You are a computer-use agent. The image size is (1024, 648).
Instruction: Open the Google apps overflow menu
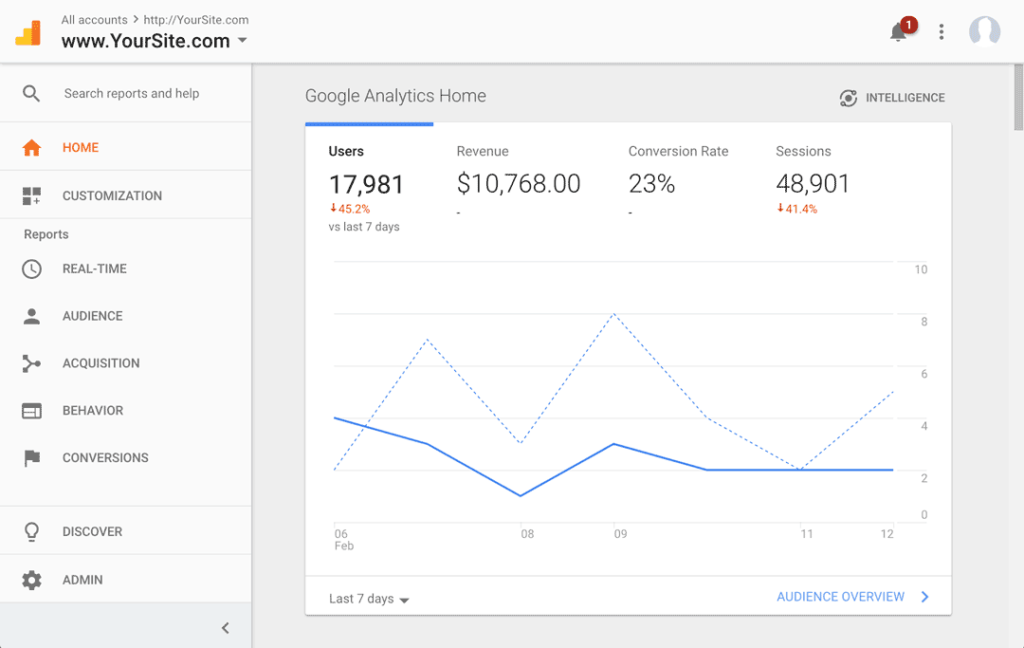(941, 31)
